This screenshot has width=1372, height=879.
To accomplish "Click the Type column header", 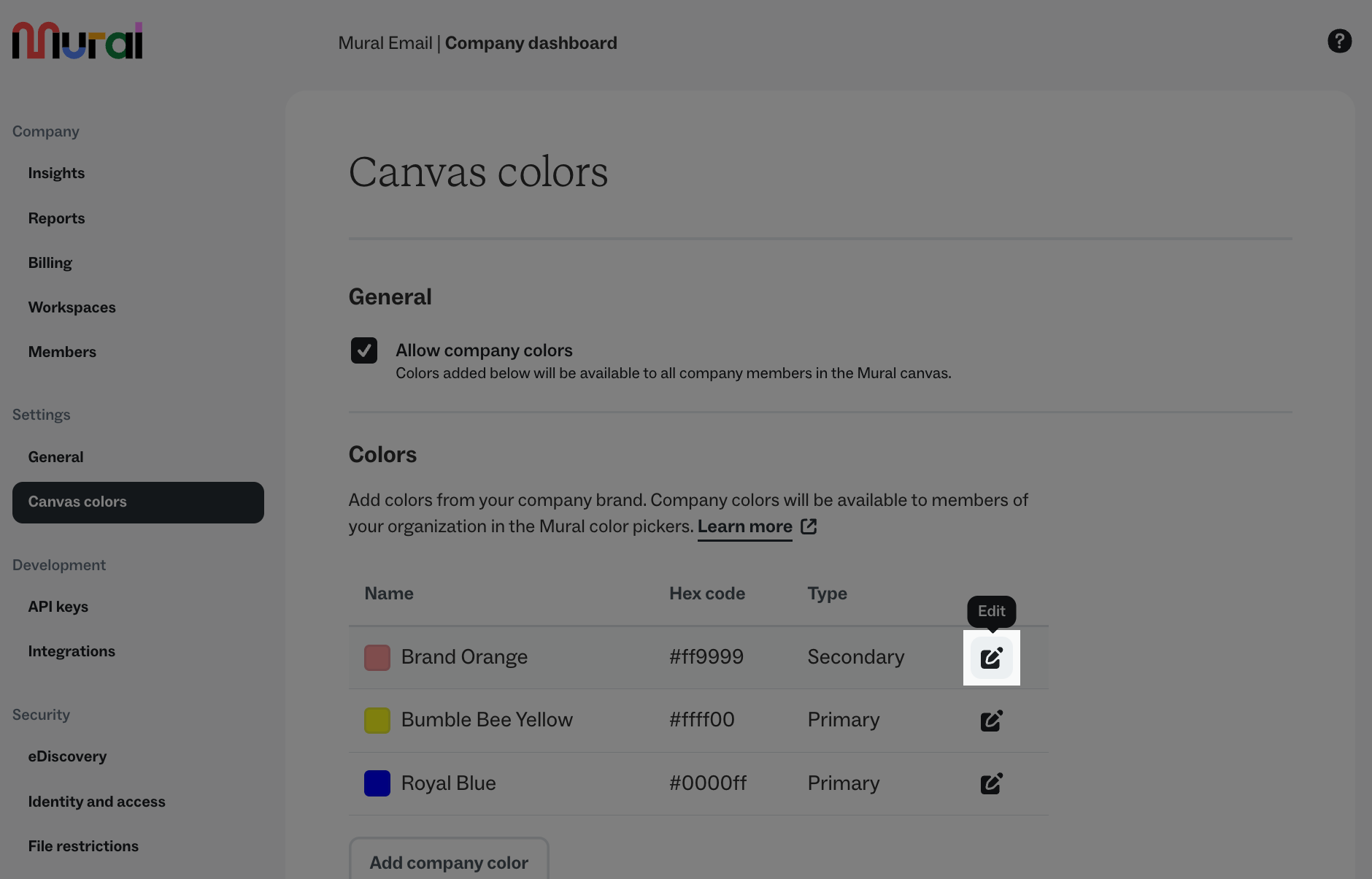I will [x=827, y=594].
